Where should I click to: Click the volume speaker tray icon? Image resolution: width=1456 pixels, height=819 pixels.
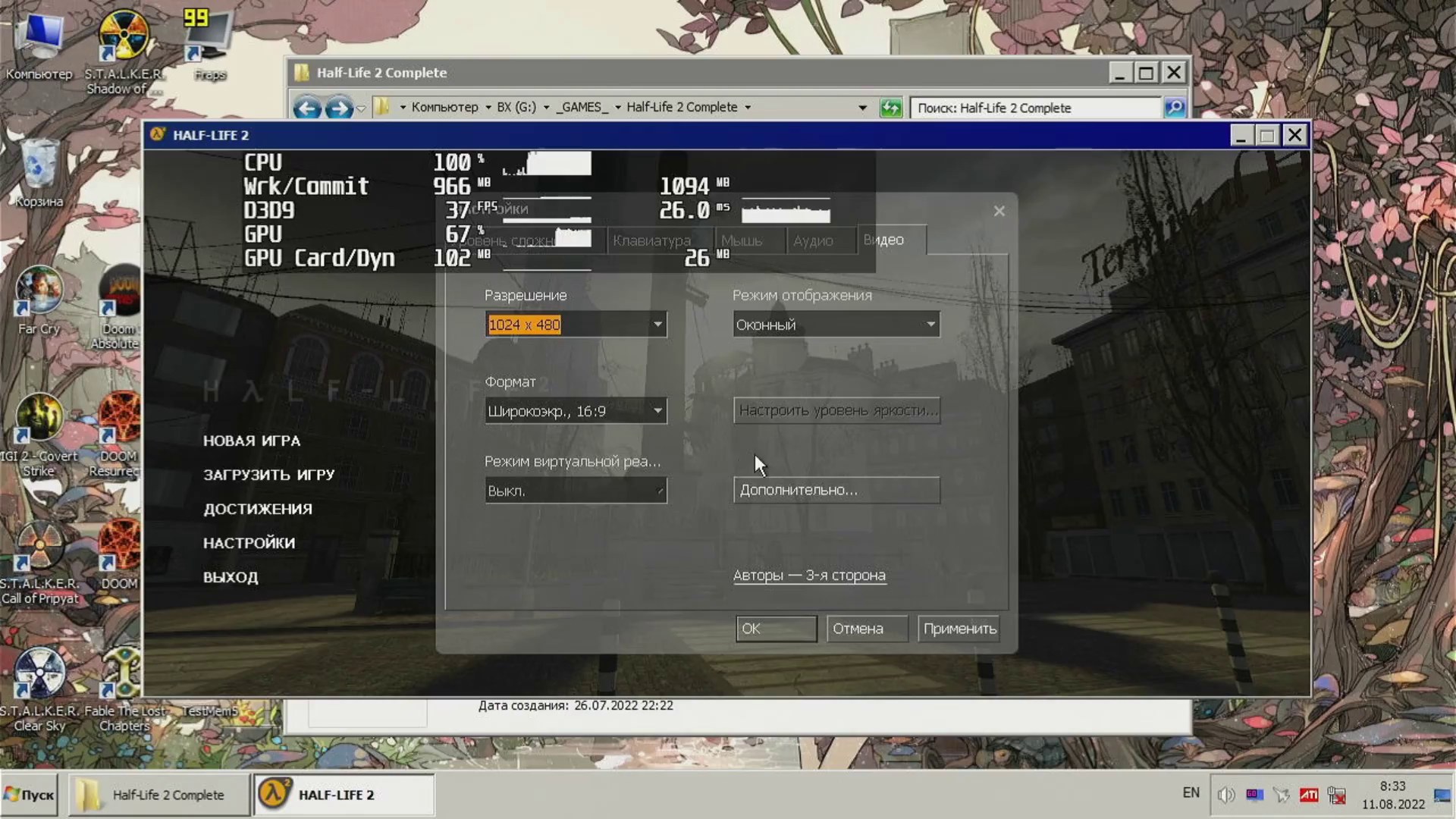coord(1225,795)
